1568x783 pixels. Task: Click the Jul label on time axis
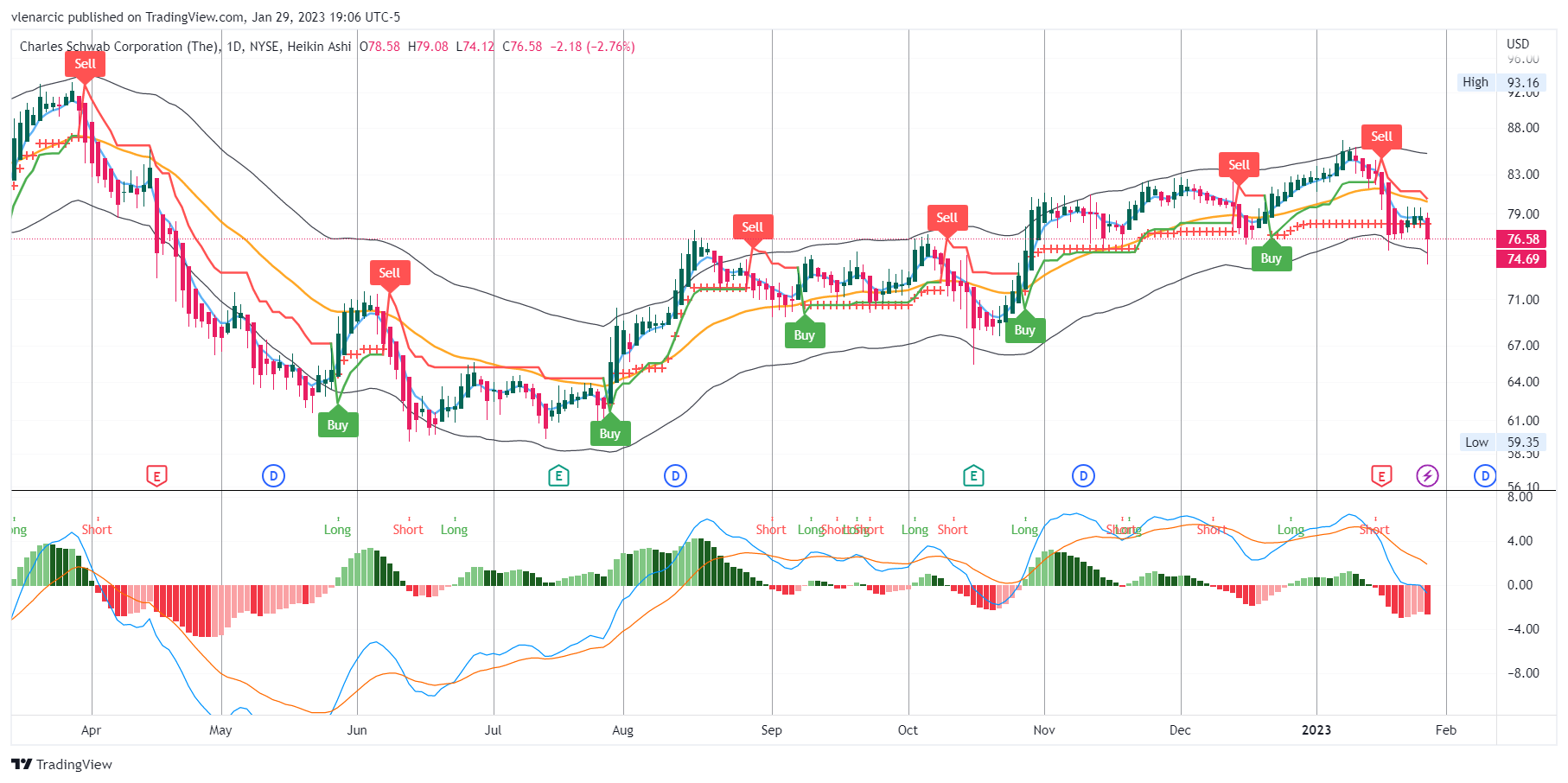pyautogui.click(x=493, y=730)
